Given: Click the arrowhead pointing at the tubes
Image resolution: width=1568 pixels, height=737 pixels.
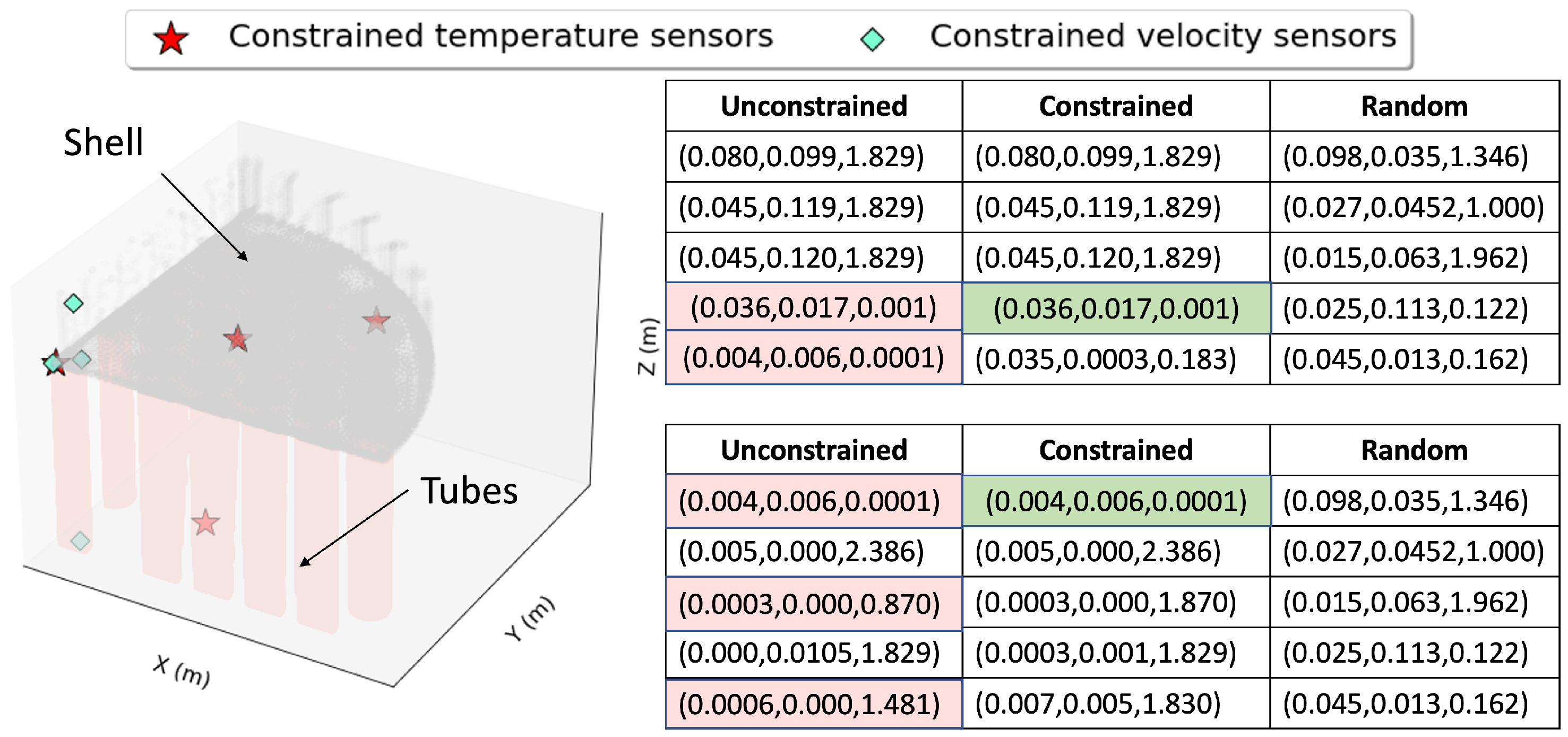Looking at the screenshot, I should tap(304, 562).
